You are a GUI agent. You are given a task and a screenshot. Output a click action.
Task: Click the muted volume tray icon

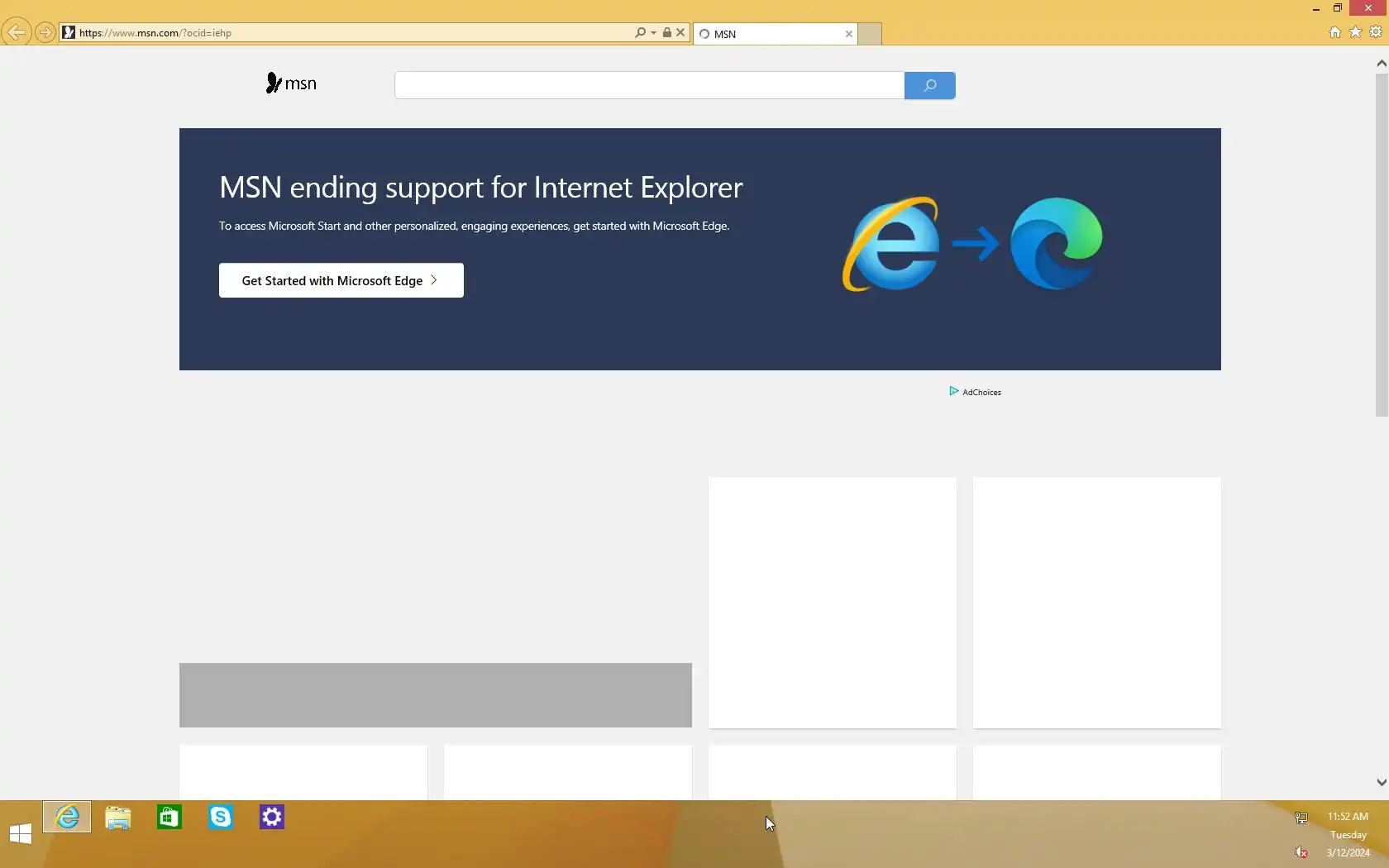pos(1301,852)
